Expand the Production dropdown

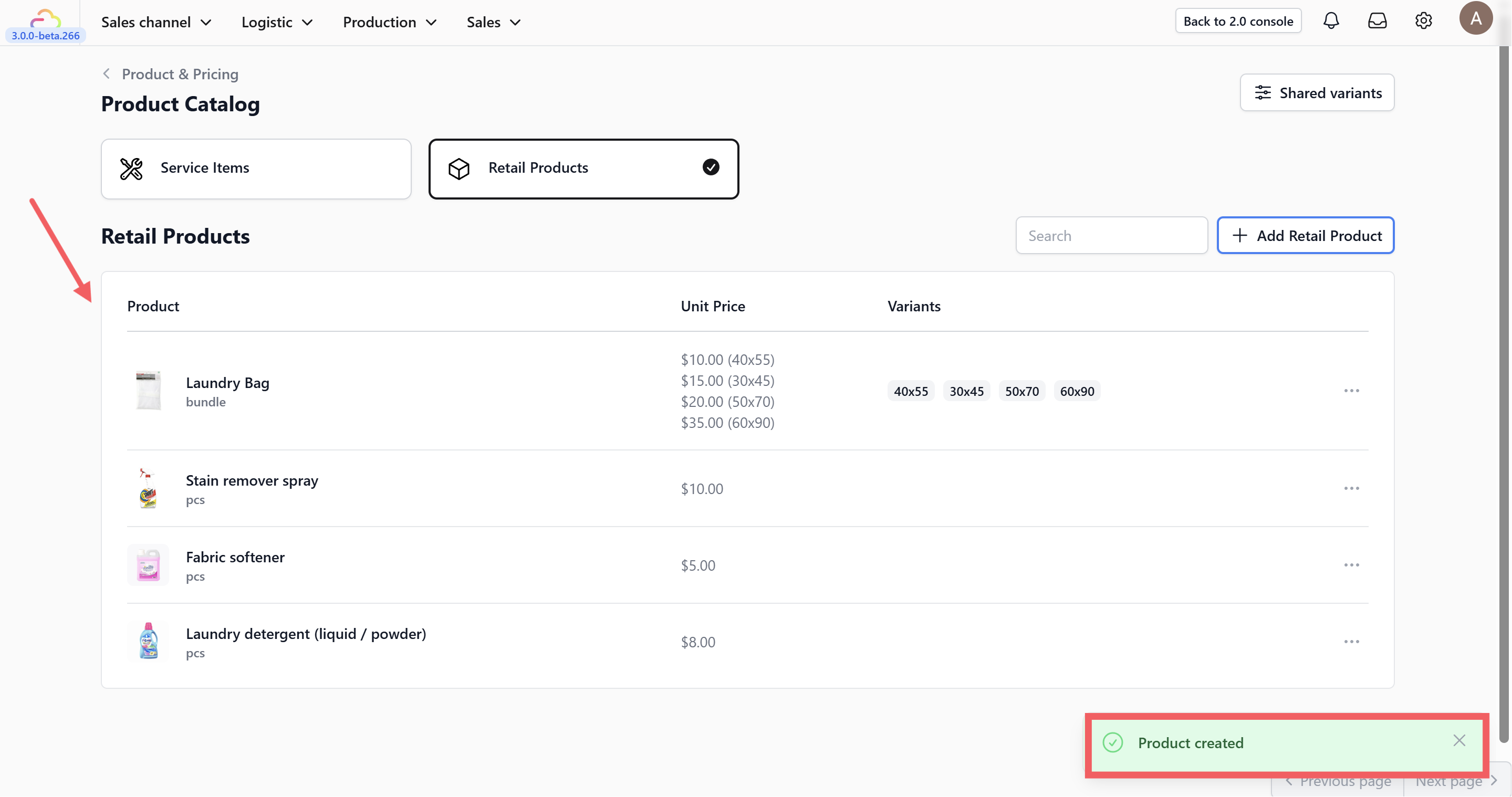(390, 22)
